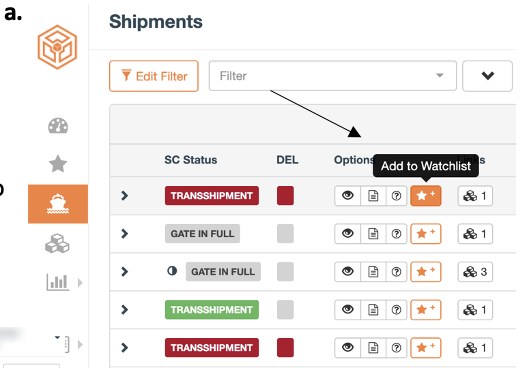This screenshot has height=368, width=530.
Task: Click help question icon in second row
Action: click(x=396, y=234)
